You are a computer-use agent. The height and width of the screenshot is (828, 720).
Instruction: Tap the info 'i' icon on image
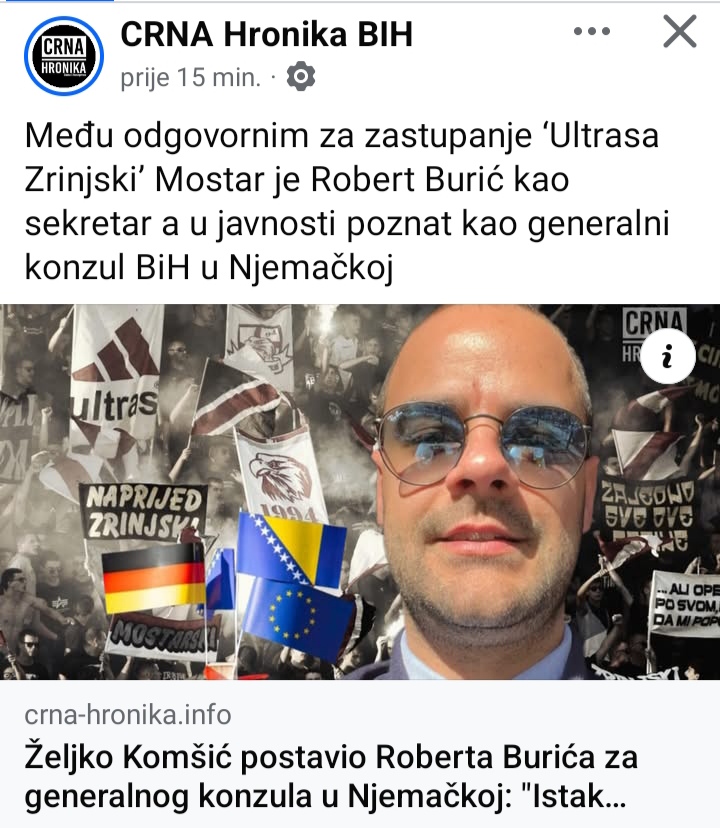point(668,356)
